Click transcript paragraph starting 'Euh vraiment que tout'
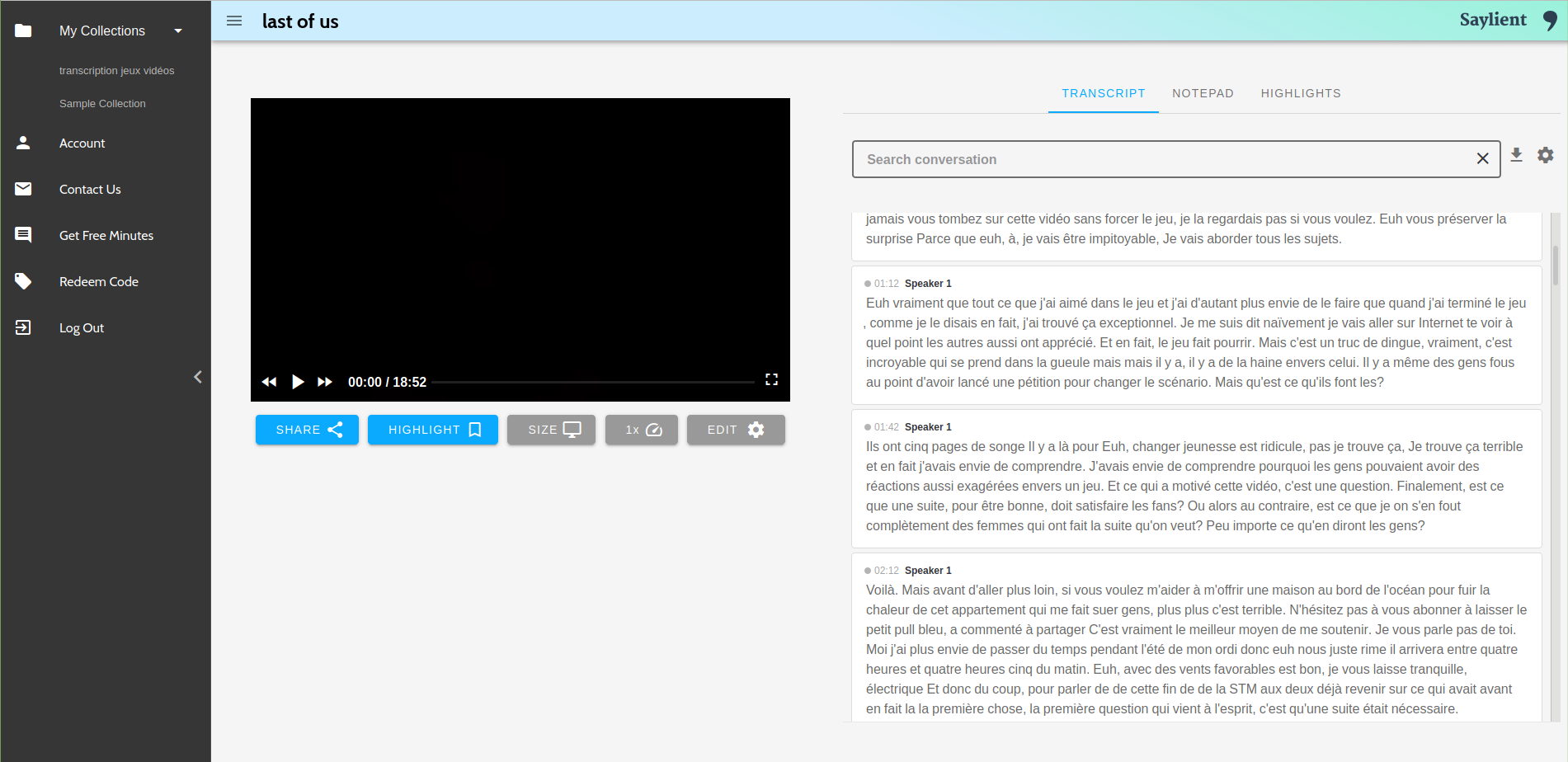The width and height of the screenshot is (1568, 762). [1195, 343]
